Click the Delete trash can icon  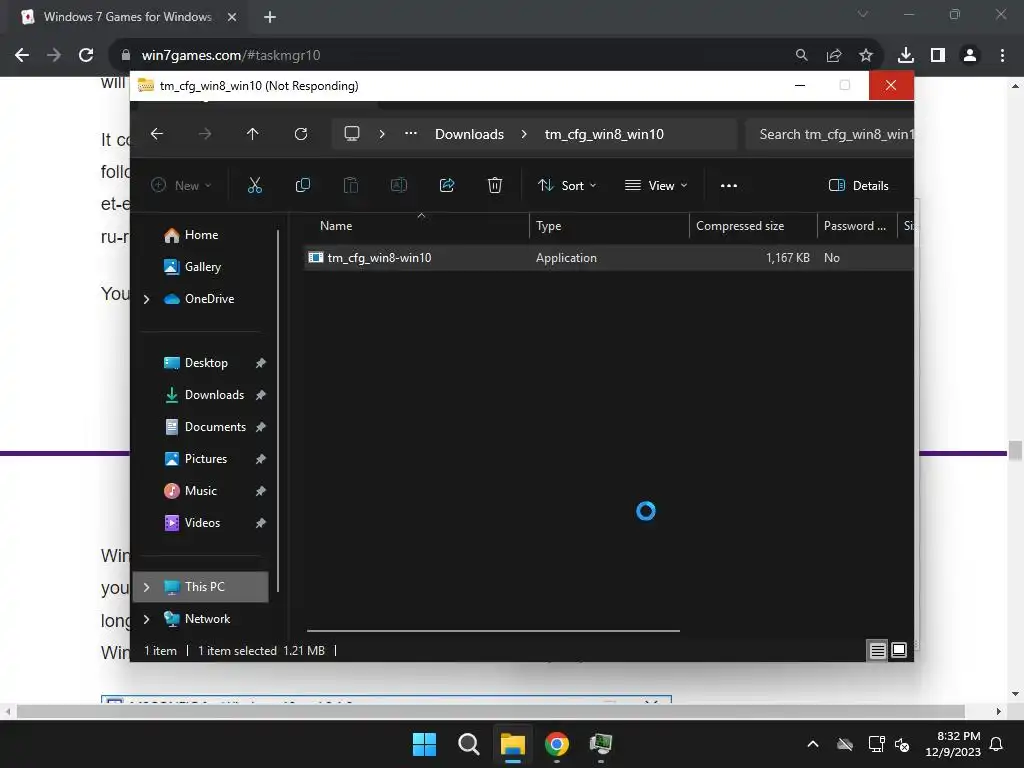coord(495,185)
